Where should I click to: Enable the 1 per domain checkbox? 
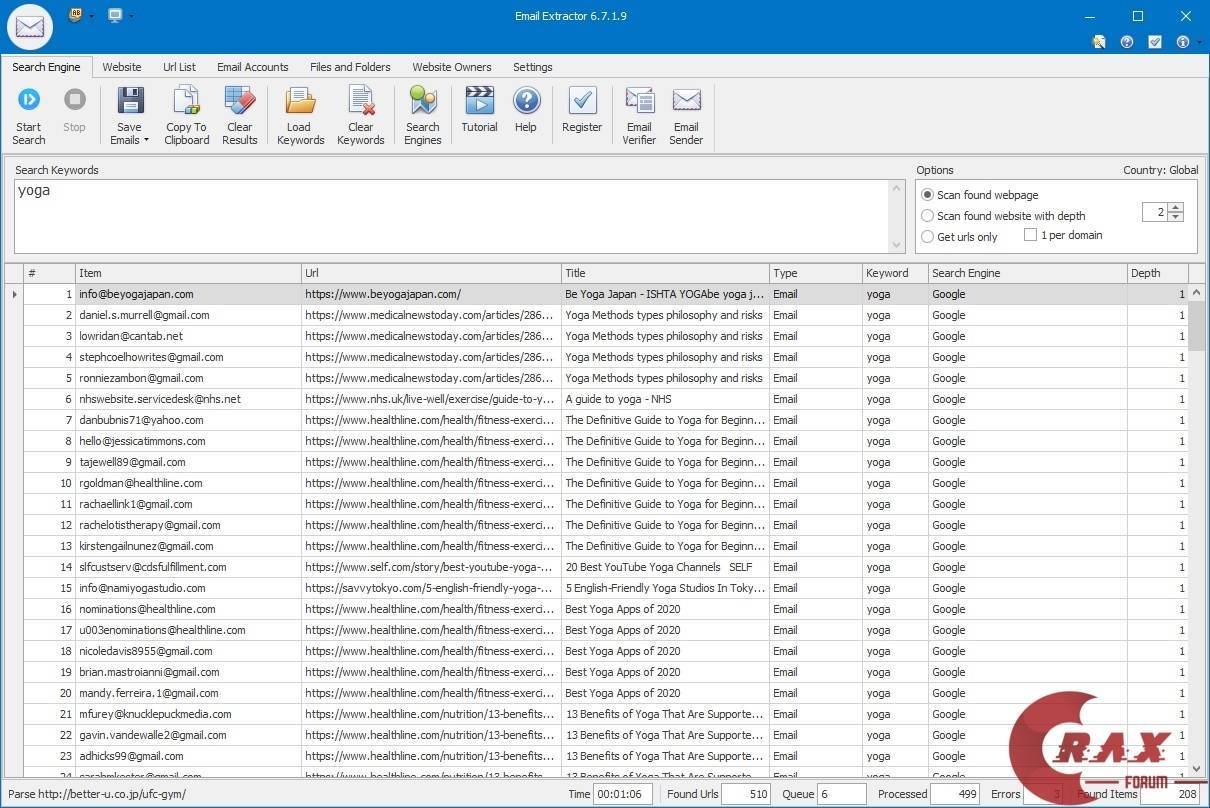[1030, 234]
